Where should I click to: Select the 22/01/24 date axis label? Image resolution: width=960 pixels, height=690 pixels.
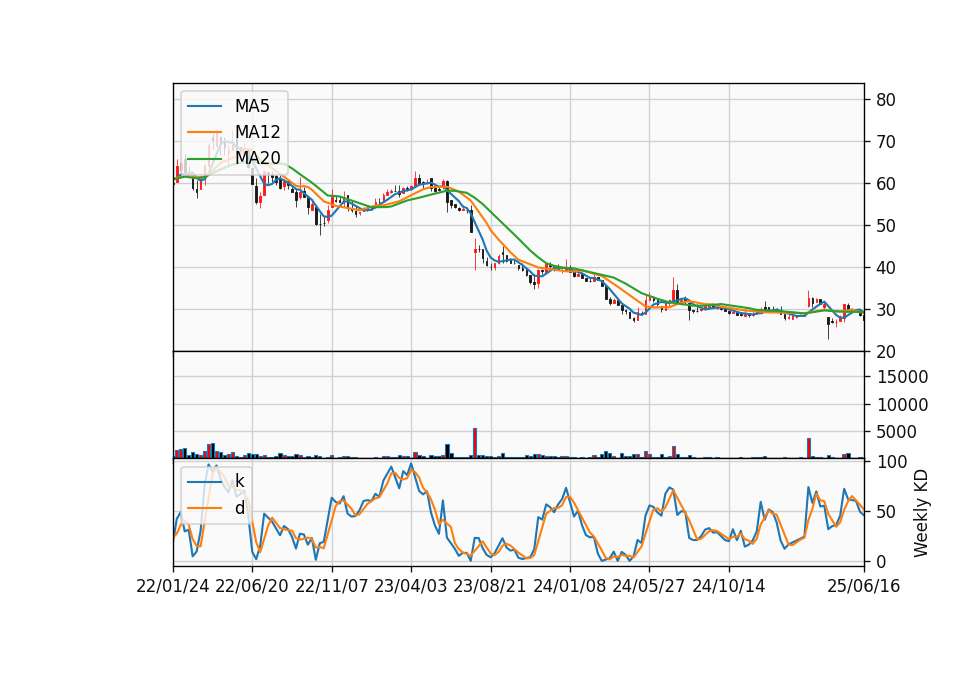pos(173,586)
